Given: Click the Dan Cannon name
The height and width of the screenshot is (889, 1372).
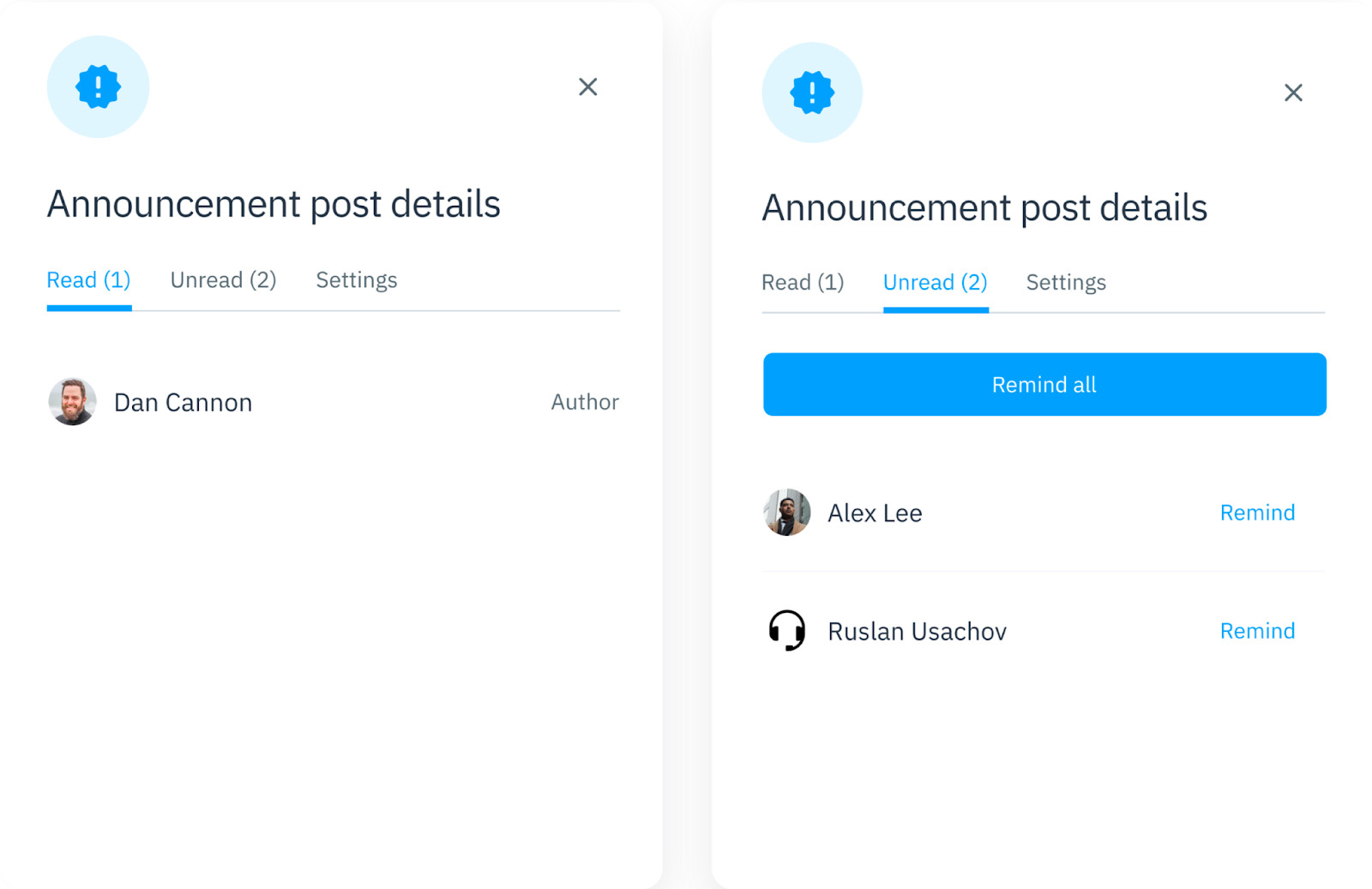Looking at the screenshot, I should tap(183, 403).
